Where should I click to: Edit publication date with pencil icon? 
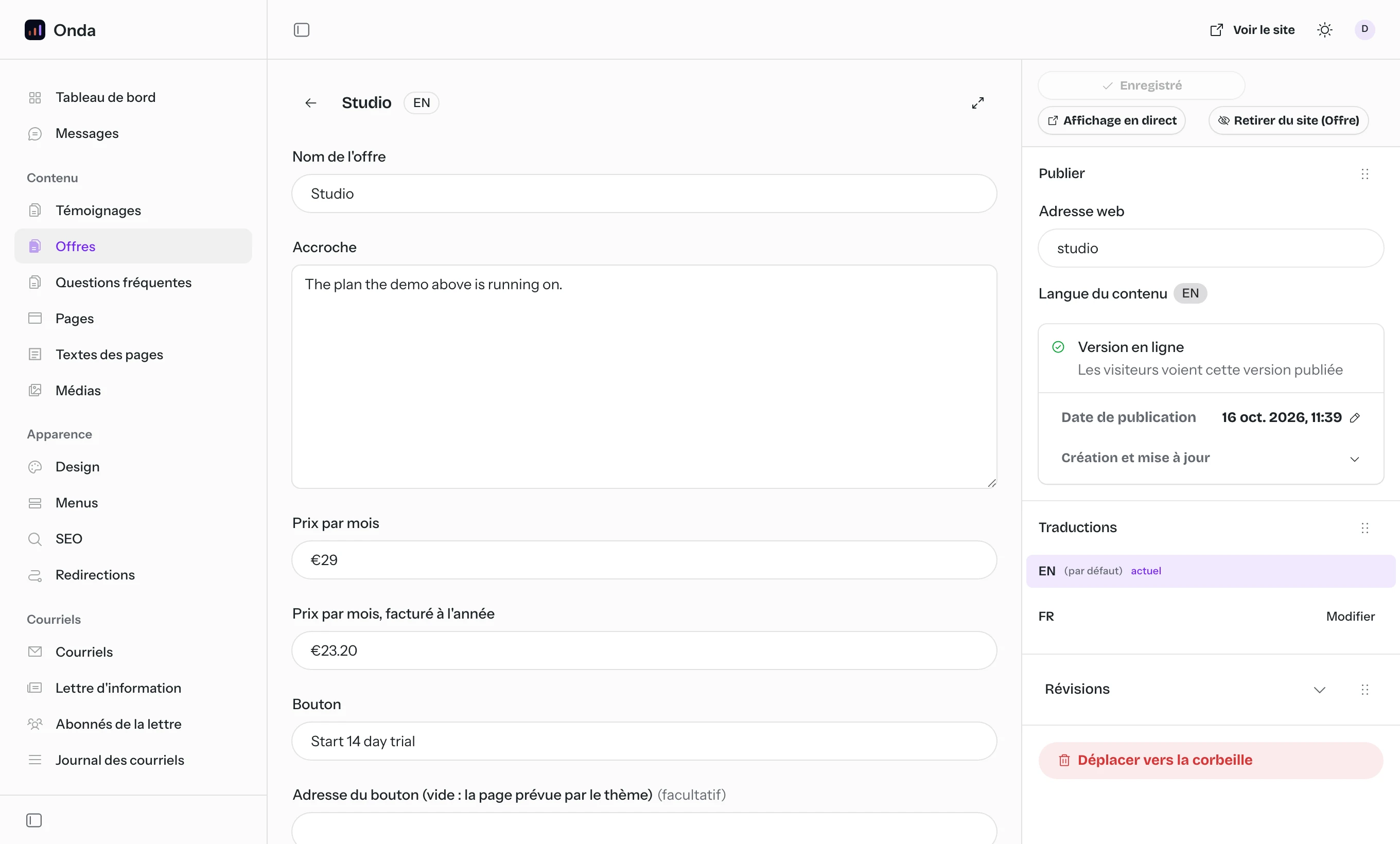[1355, 418]
